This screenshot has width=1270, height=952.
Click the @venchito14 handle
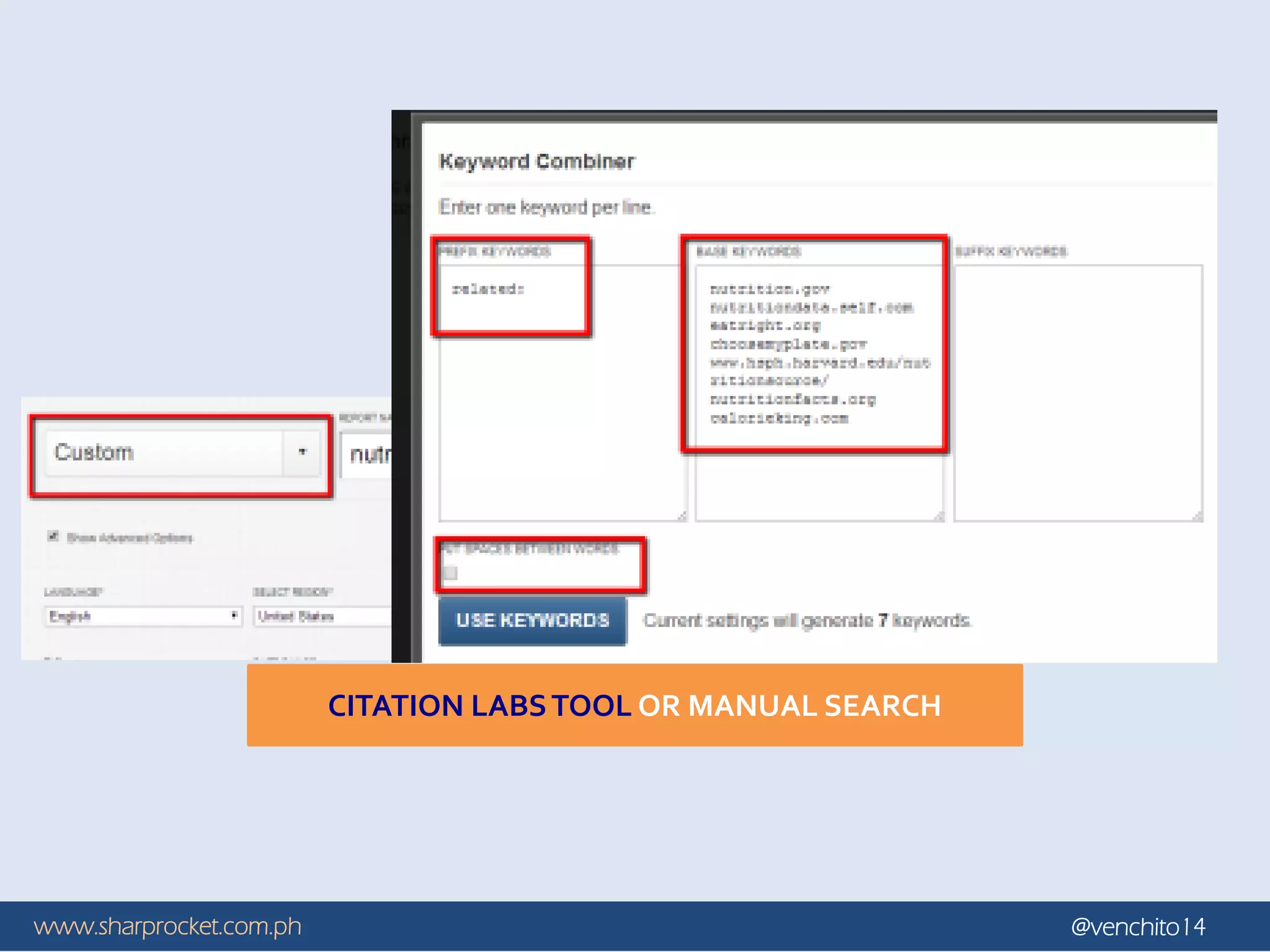[x=1139, y=927]
